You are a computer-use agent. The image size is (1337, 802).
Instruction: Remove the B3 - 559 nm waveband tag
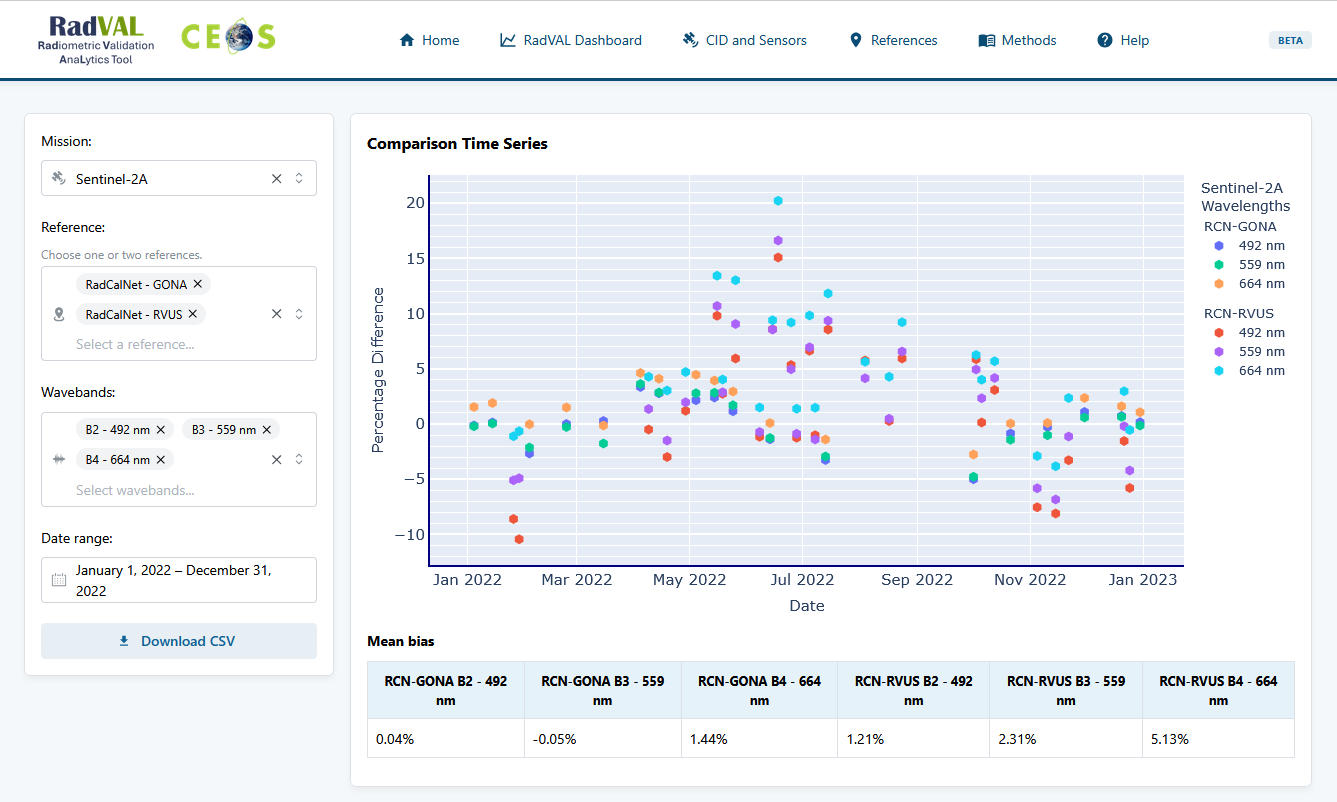point(267,430)
